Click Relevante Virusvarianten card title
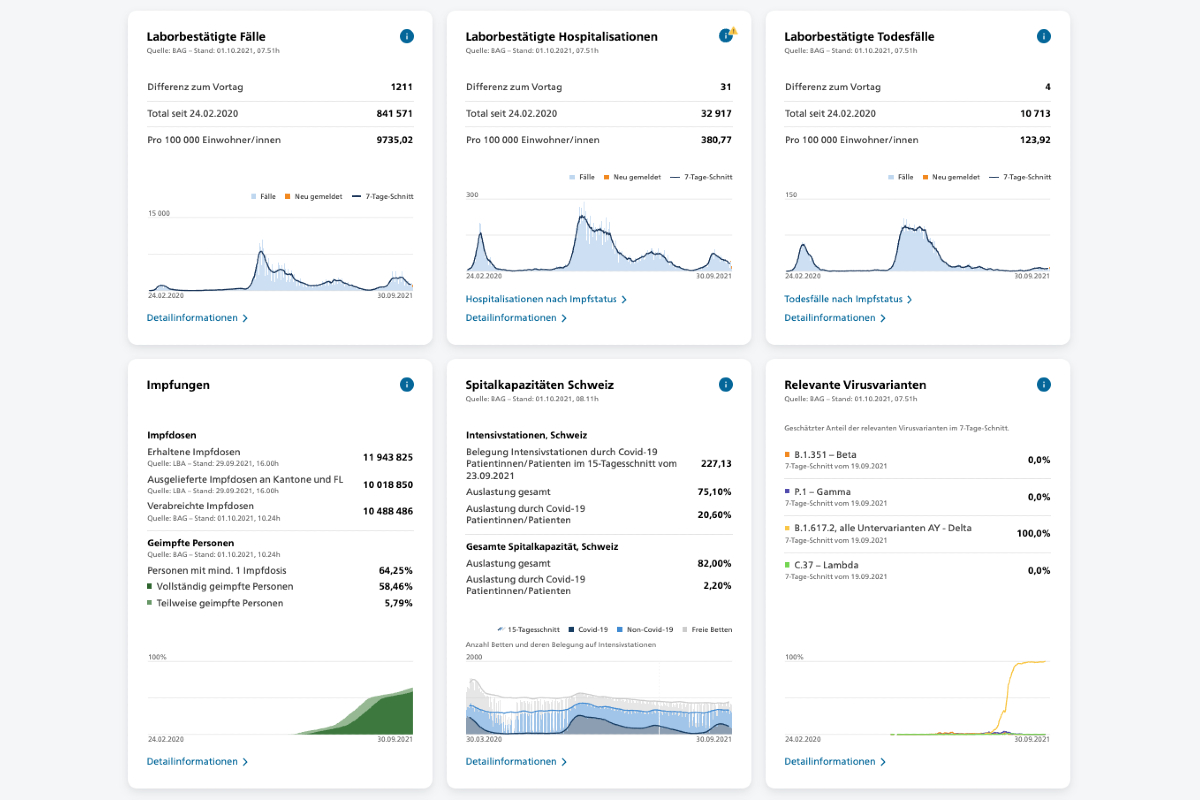Screen dimensions: 1200x800 click(855, 385)
